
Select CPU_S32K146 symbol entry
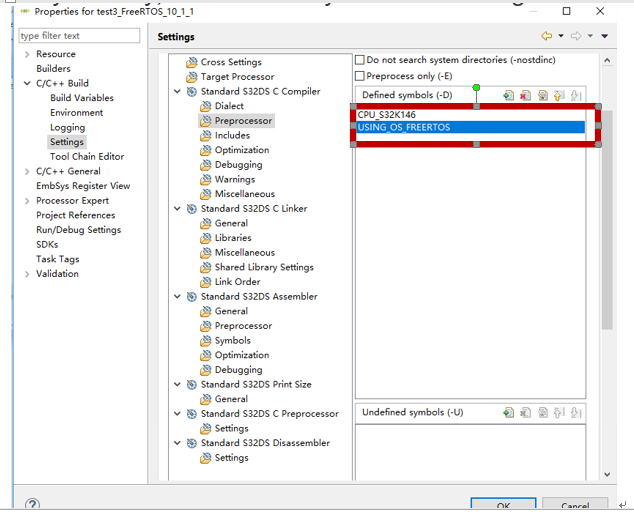tap(471, 115)
